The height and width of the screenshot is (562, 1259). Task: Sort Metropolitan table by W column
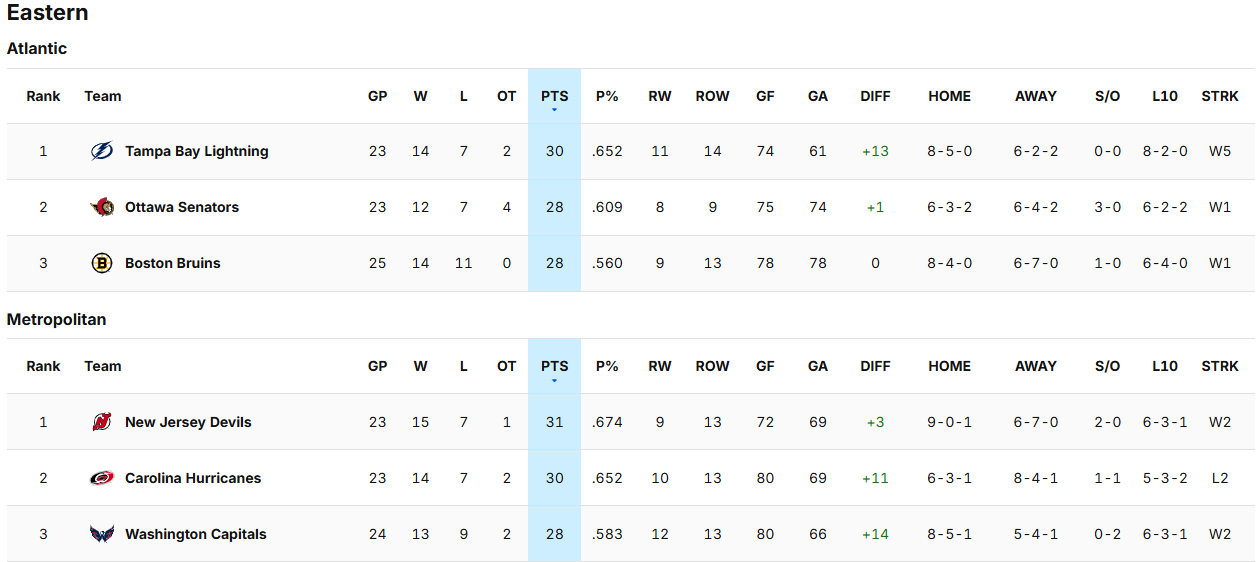click(x=420, y=367)
